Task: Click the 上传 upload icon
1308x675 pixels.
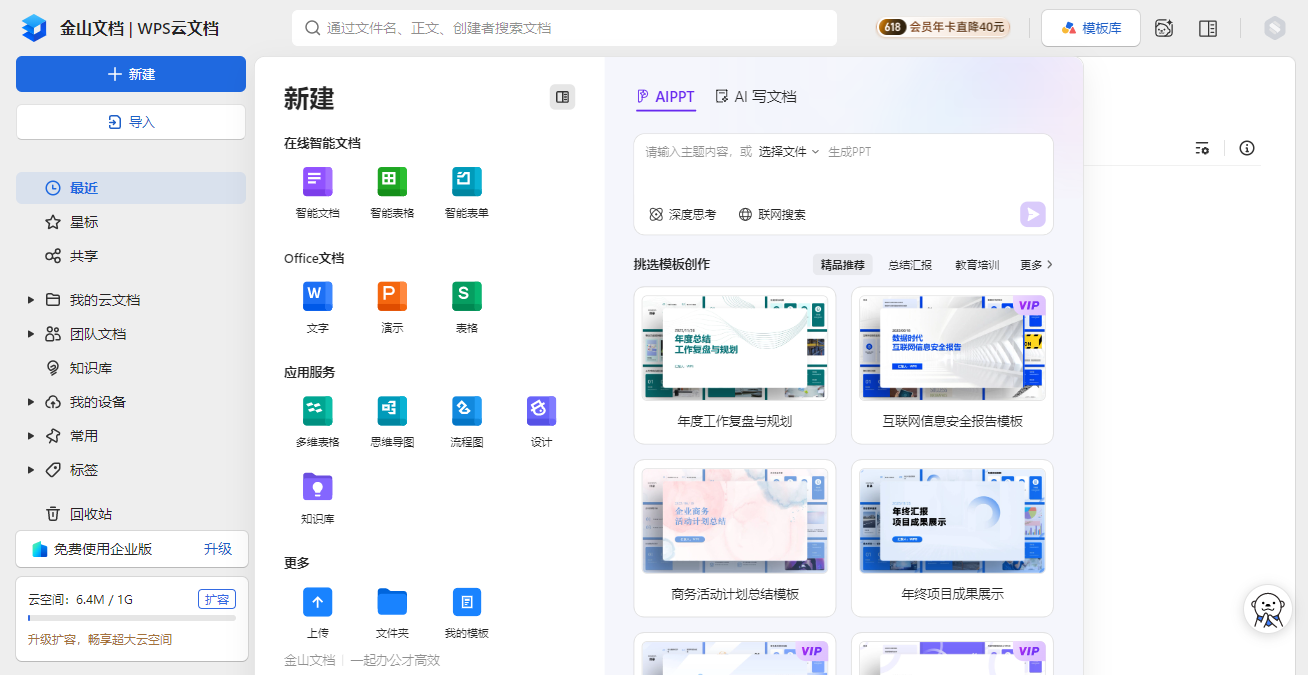Action: tap(317, 601)
